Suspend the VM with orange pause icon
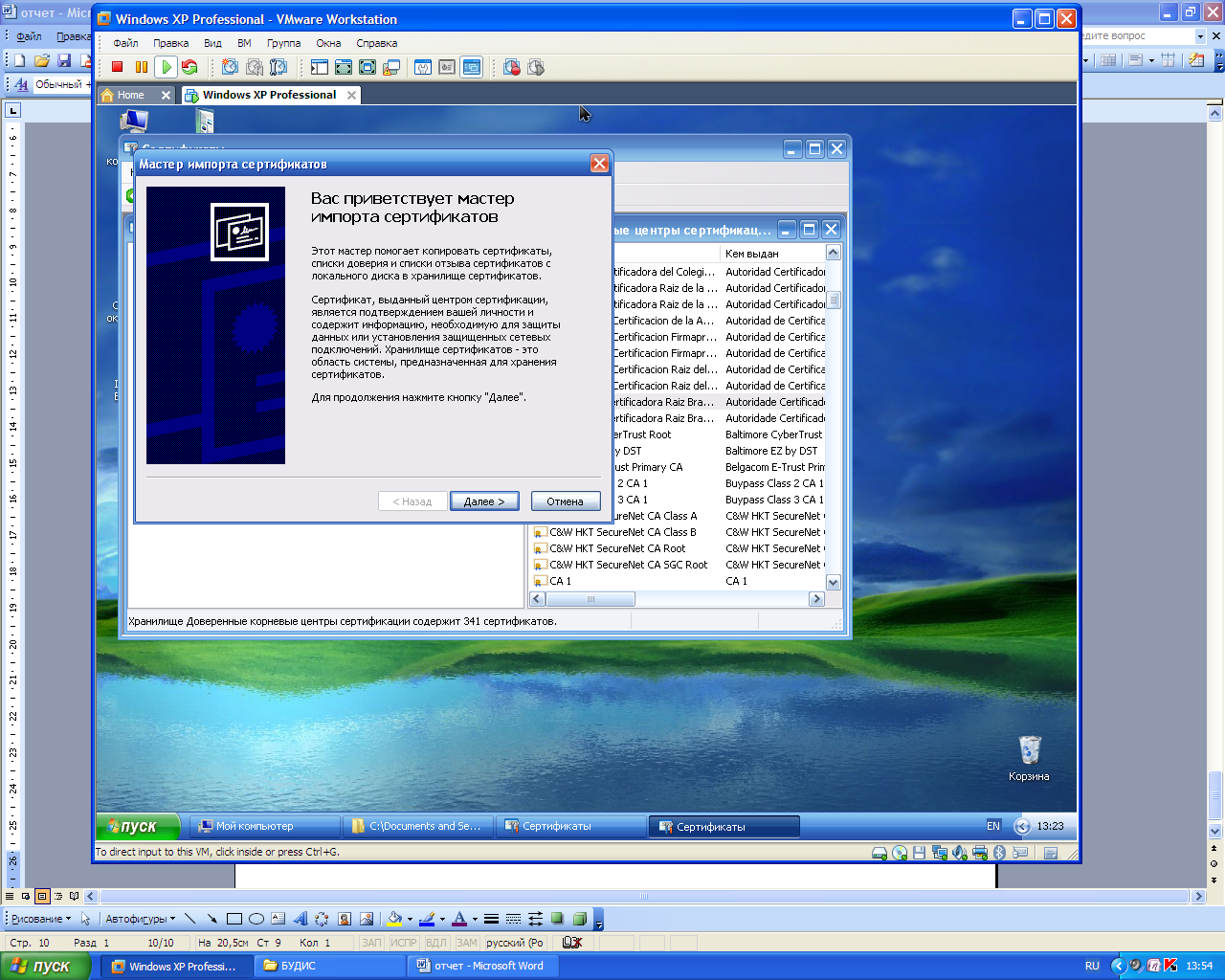 (142, 67)
